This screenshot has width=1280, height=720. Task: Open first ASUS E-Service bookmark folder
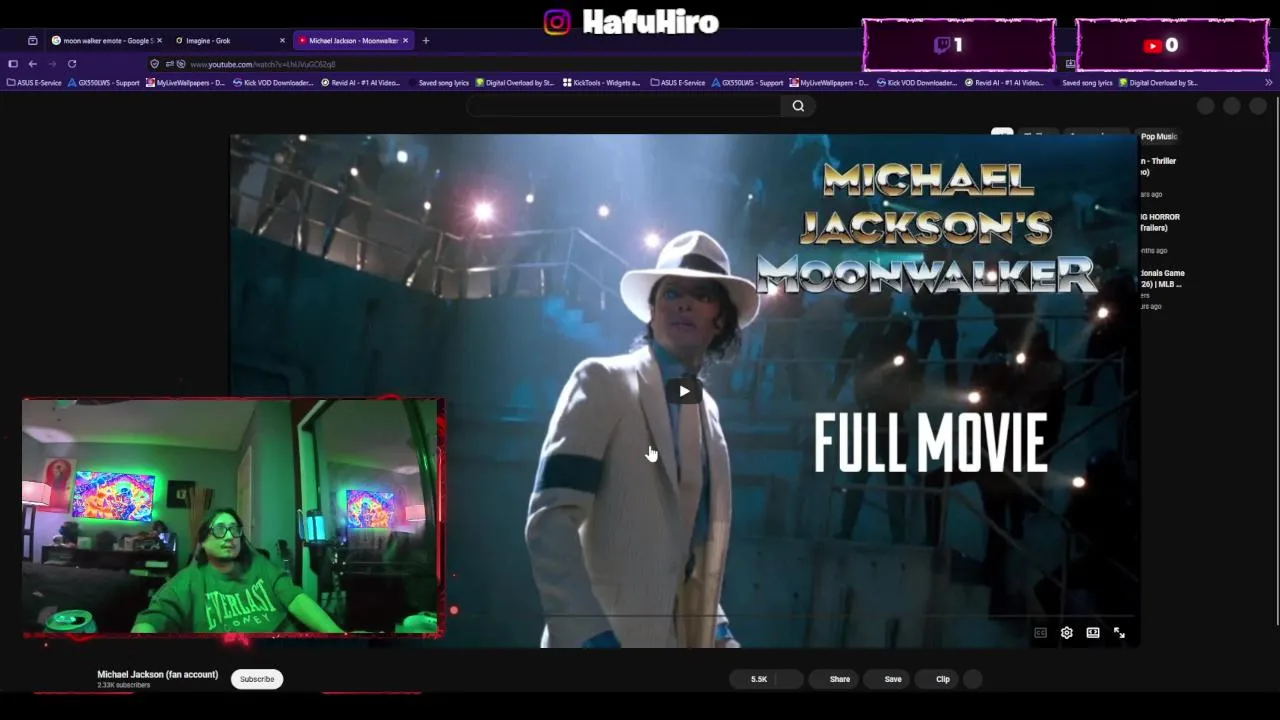point(34,83)
